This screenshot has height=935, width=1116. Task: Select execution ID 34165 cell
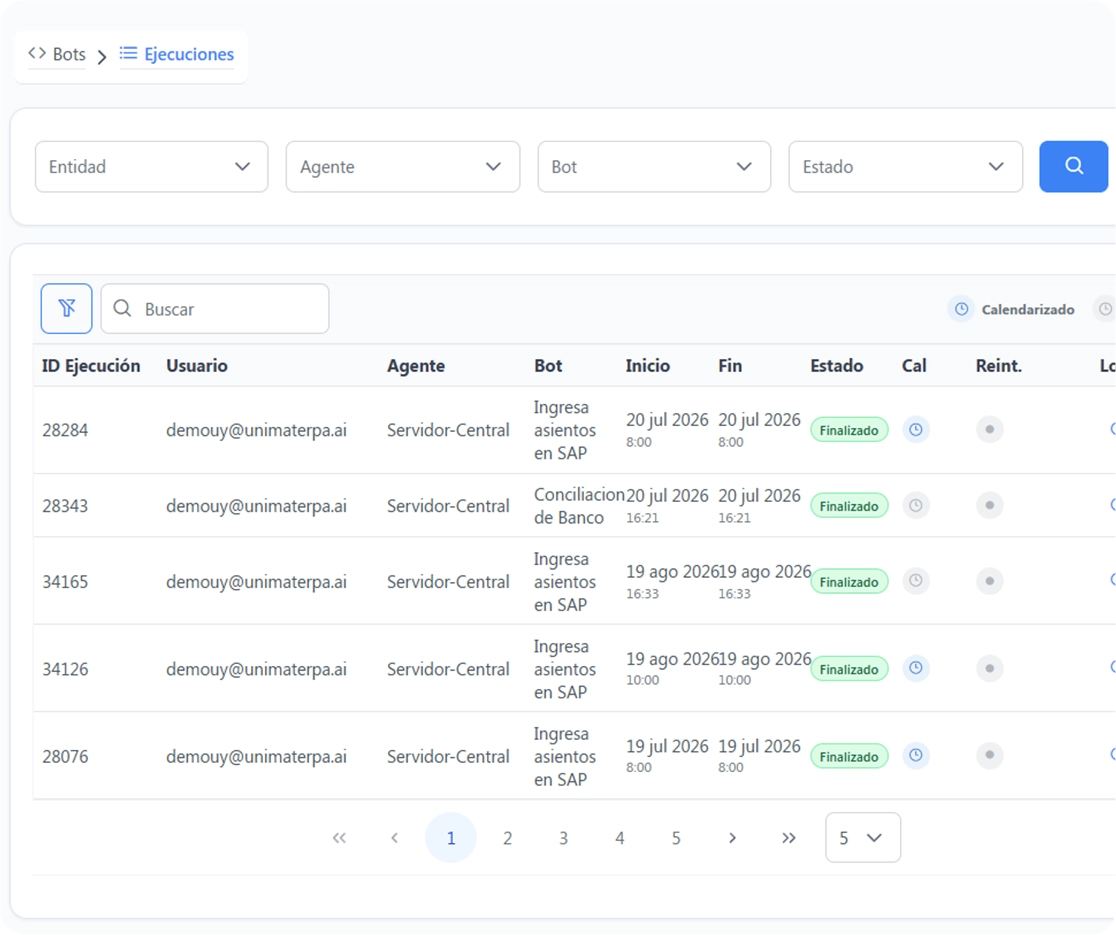coord(65,582)
